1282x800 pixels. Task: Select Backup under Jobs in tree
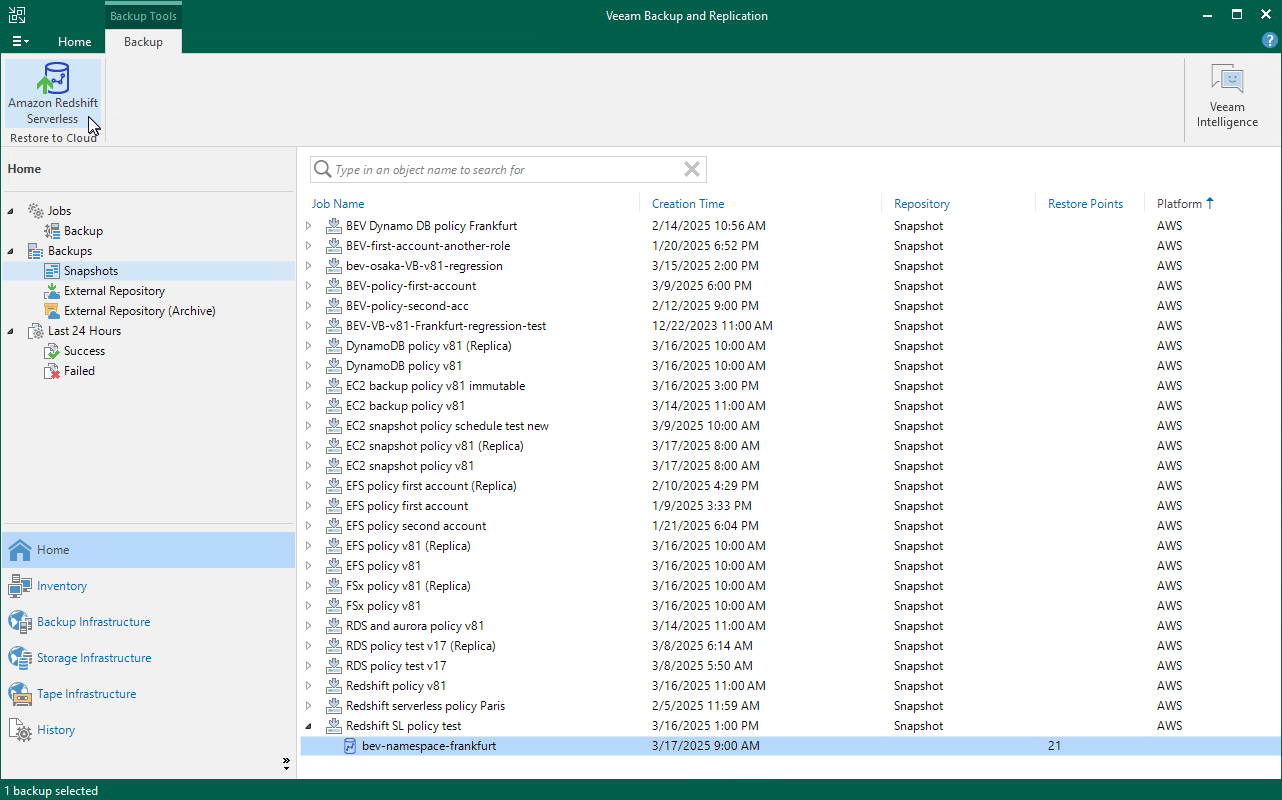pos(83,231)
